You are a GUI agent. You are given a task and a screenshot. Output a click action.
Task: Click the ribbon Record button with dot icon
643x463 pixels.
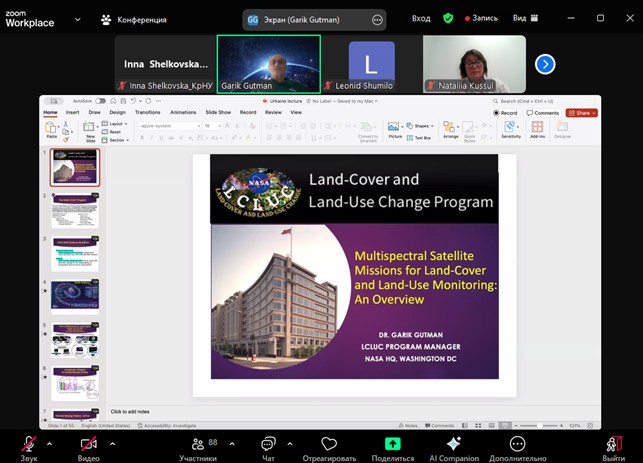505,113
